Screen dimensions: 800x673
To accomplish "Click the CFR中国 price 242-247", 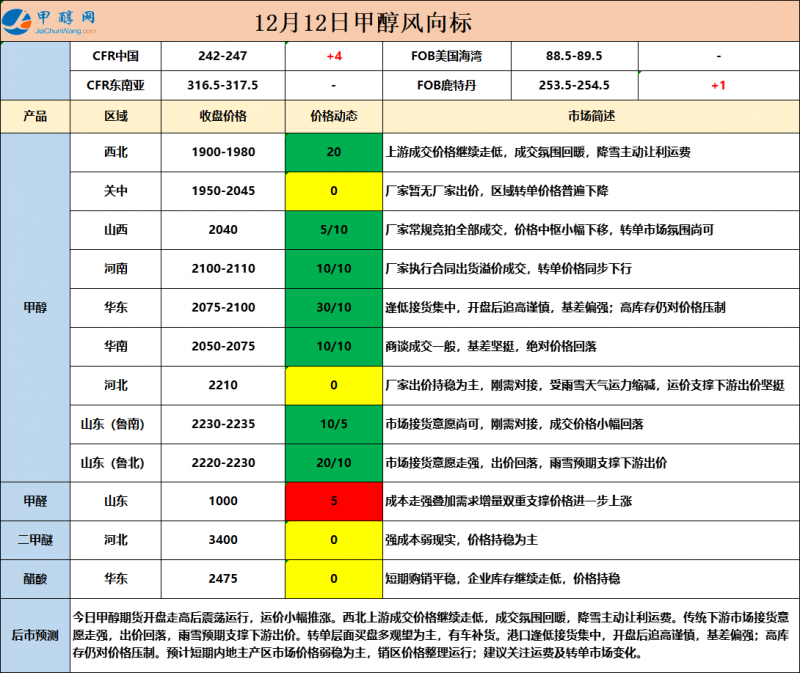I will click(223, 57).
